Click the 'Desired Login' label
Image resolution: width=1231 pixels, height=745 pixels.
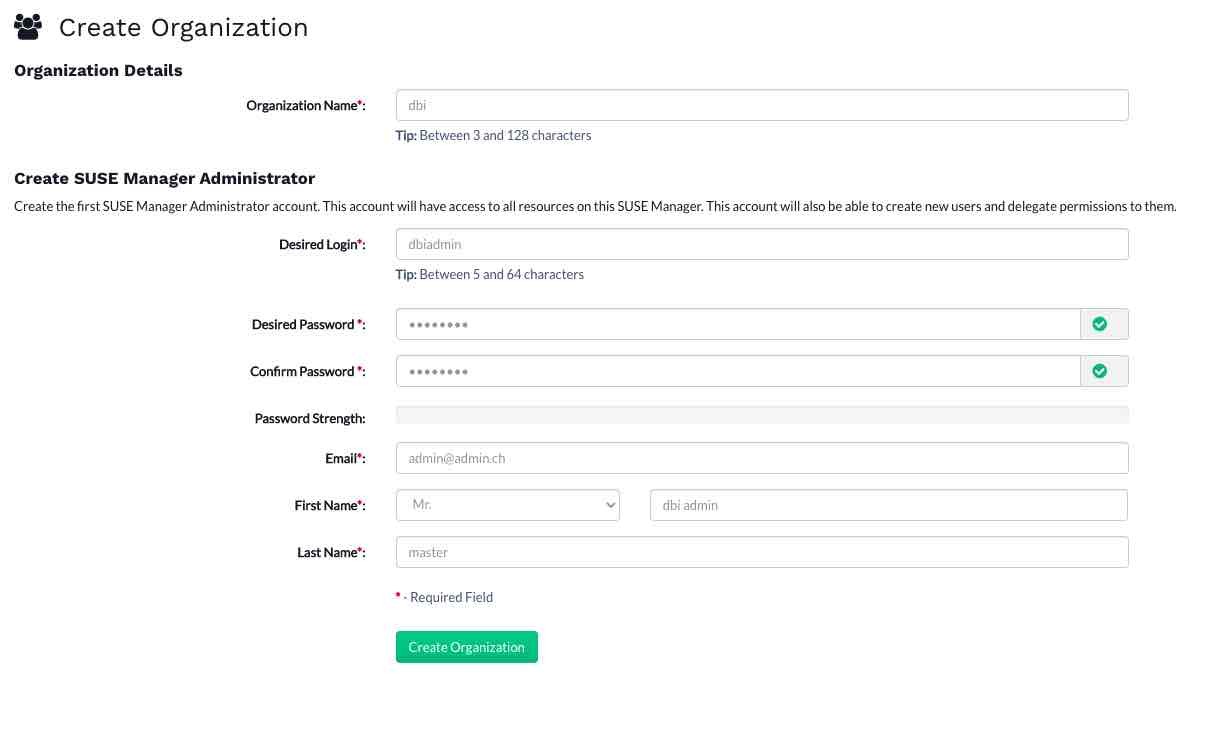coord(322,244)
